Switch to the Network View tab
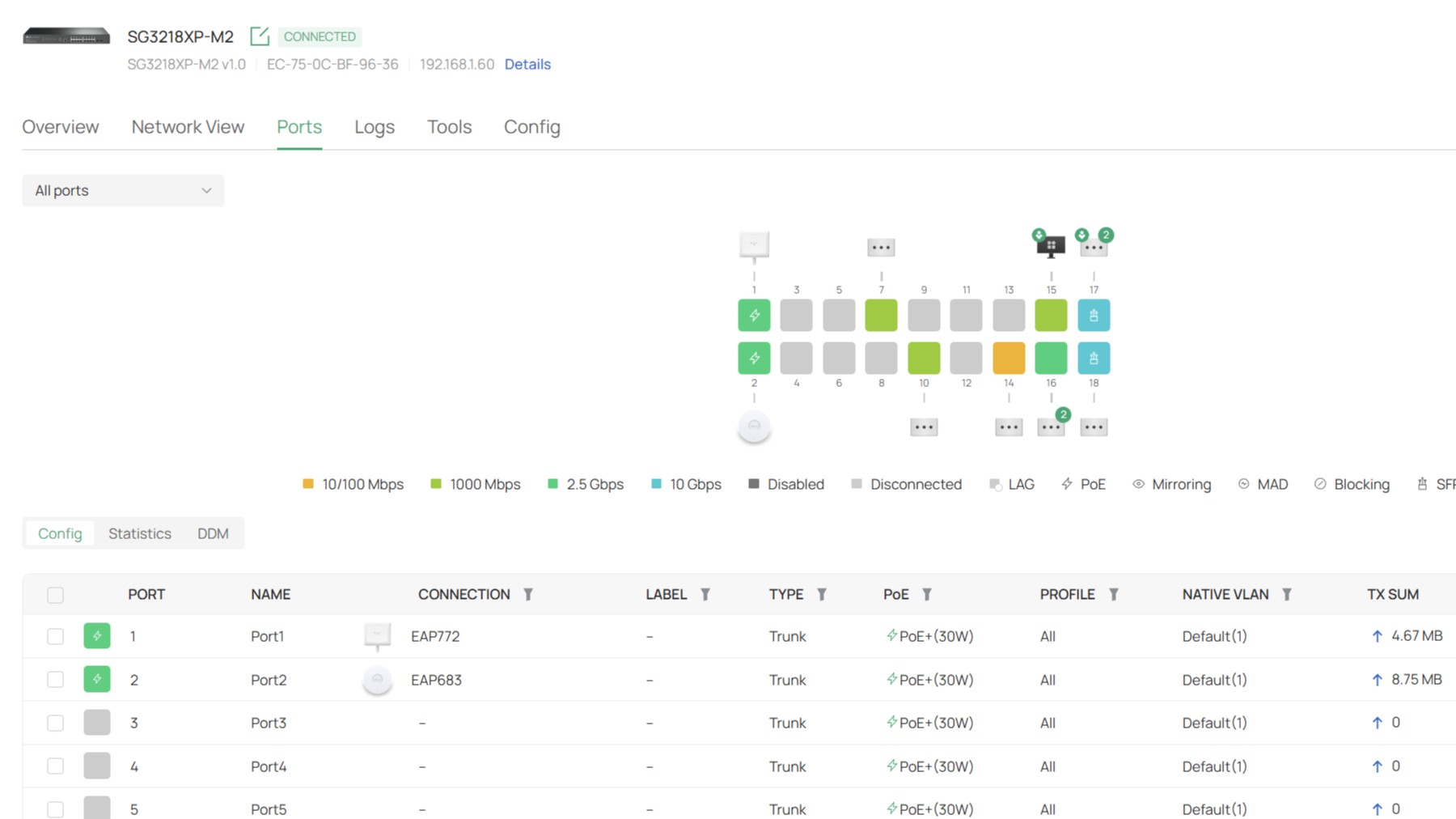Image resolution: width=1456 pixels, height=819 pixels. point(188,127)
